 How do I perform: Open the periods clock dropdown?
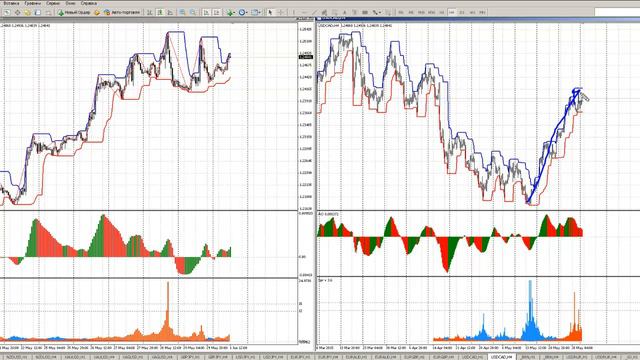tap(244, 13)
